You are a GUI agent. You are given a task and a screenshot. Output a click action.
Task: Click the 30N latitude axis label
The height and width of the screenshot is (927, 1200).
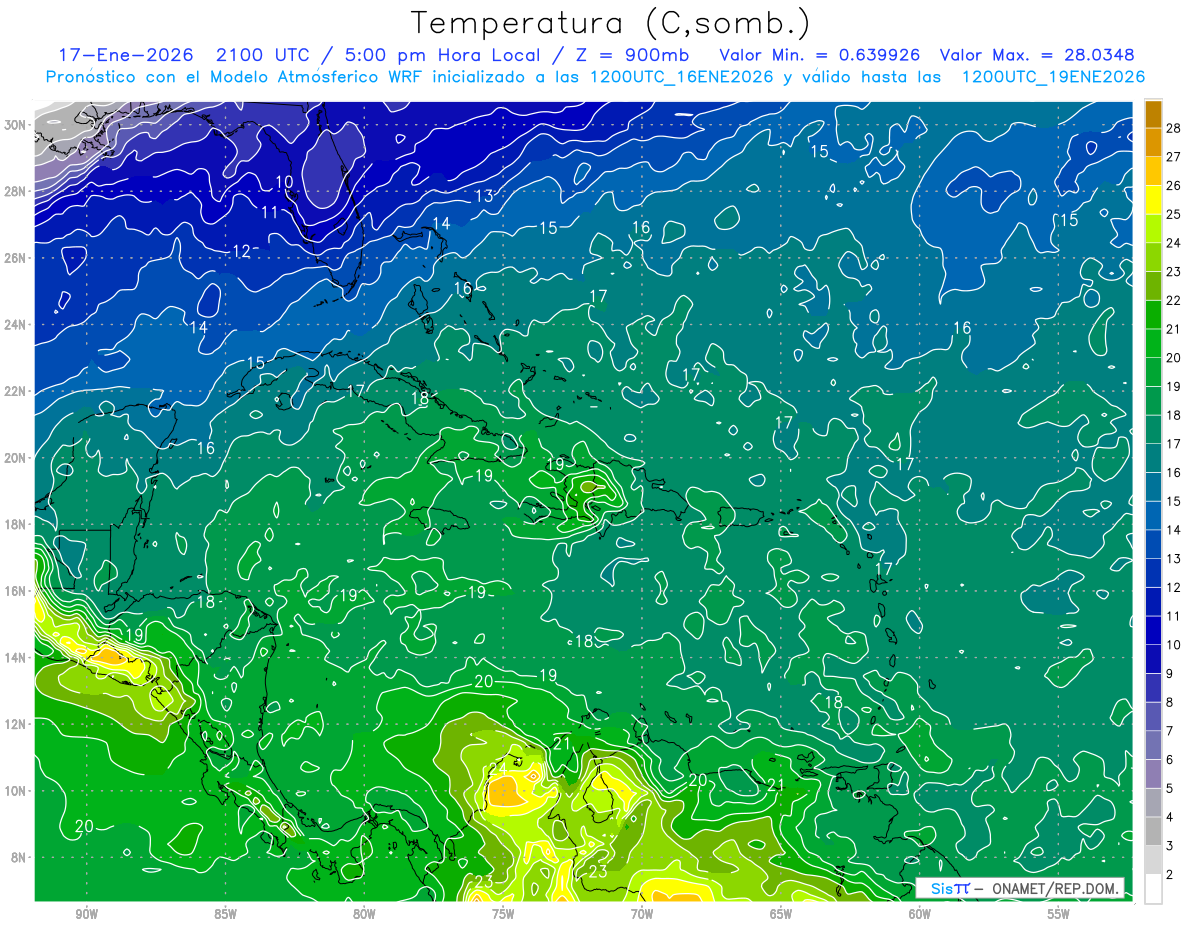click(x=17, y=125)
